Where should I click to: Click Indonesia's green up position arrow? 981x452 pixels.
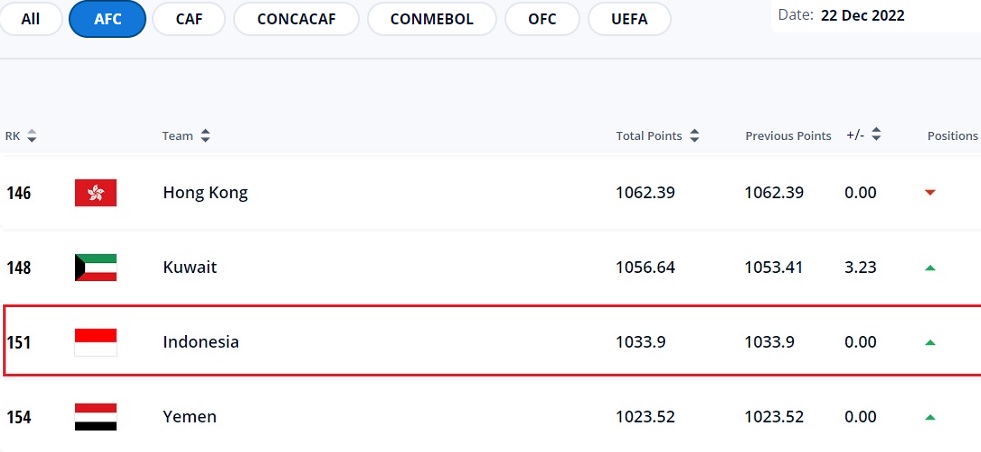(x=930, y=342)
